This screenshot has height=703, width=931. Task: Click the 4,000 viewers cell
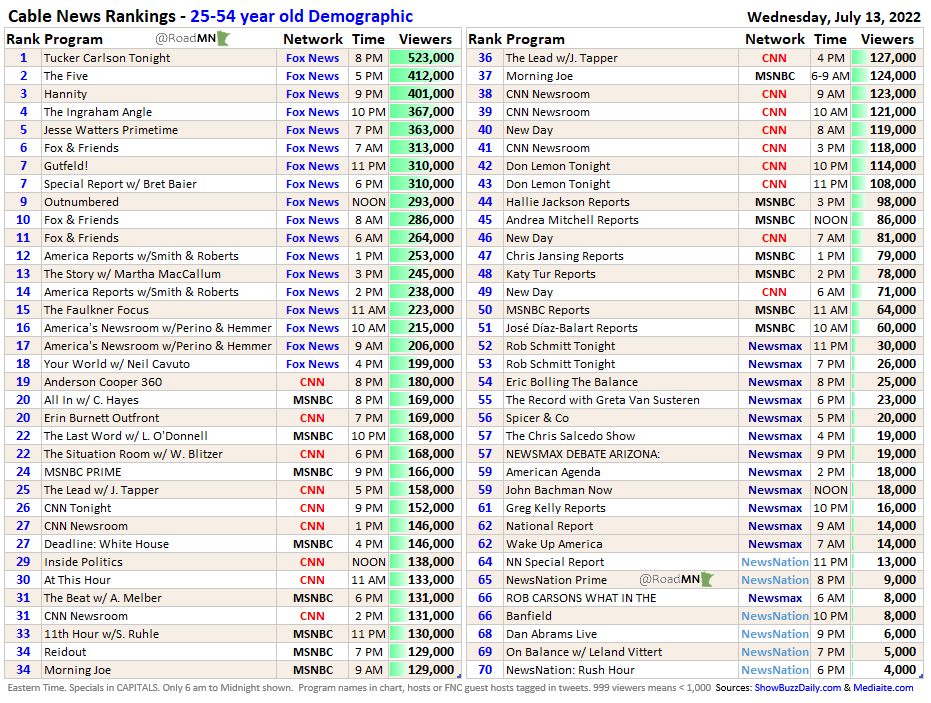pos(887,670)
